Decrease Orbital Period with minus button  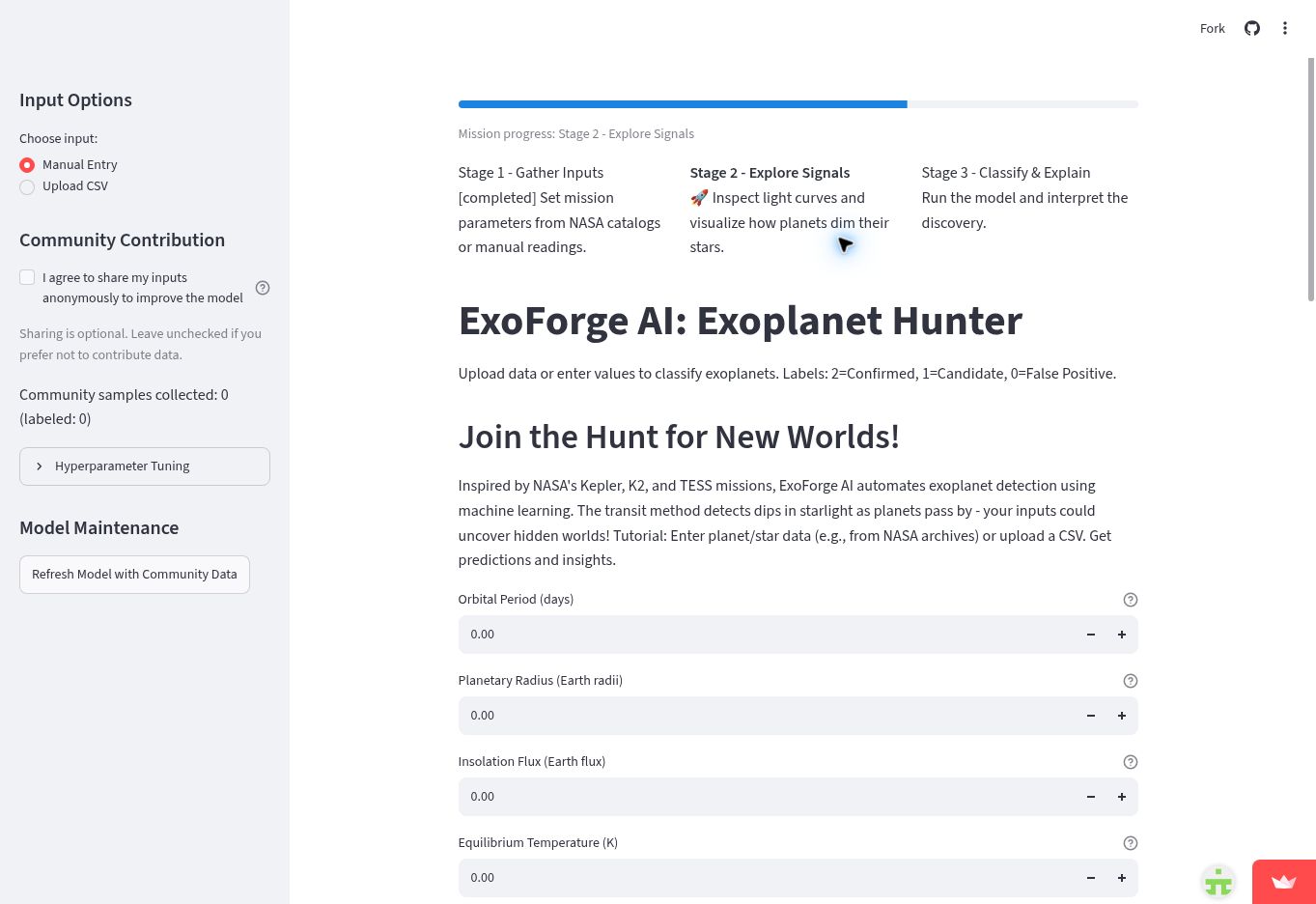pos(1091,635)
